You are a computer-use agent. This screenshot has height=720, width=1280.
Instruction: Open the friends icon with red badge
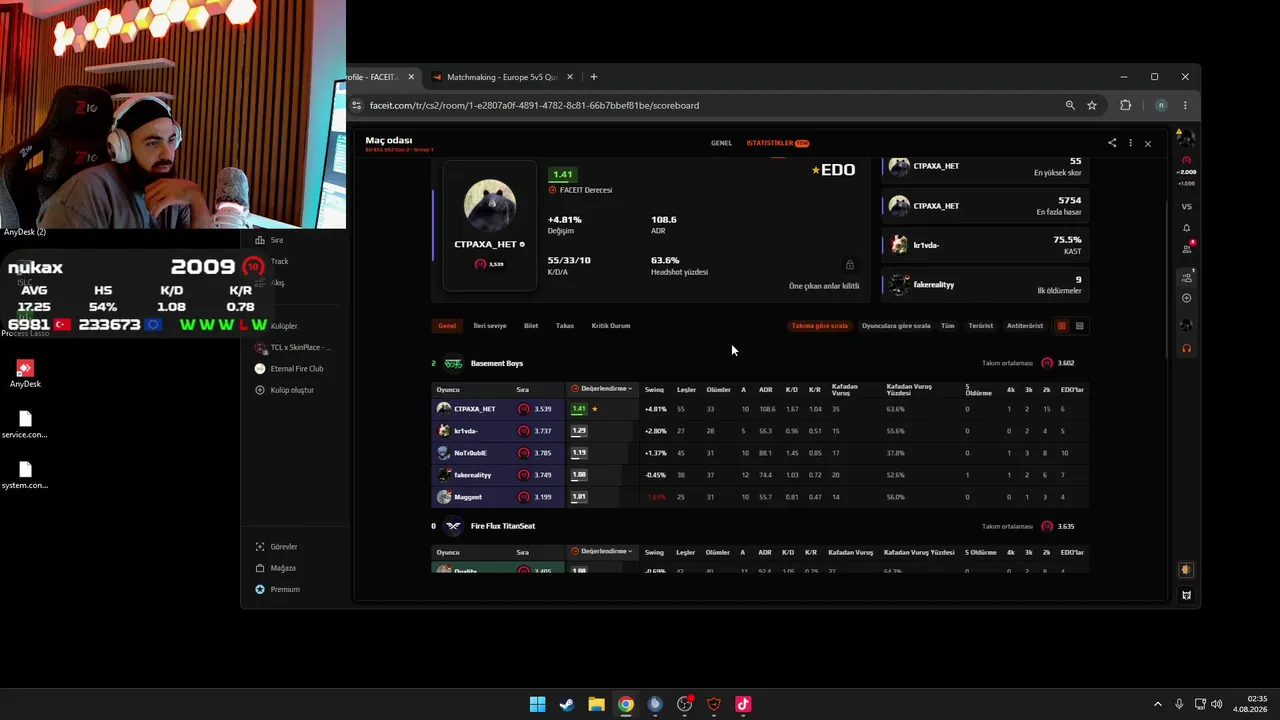[x=1187, y=247]
